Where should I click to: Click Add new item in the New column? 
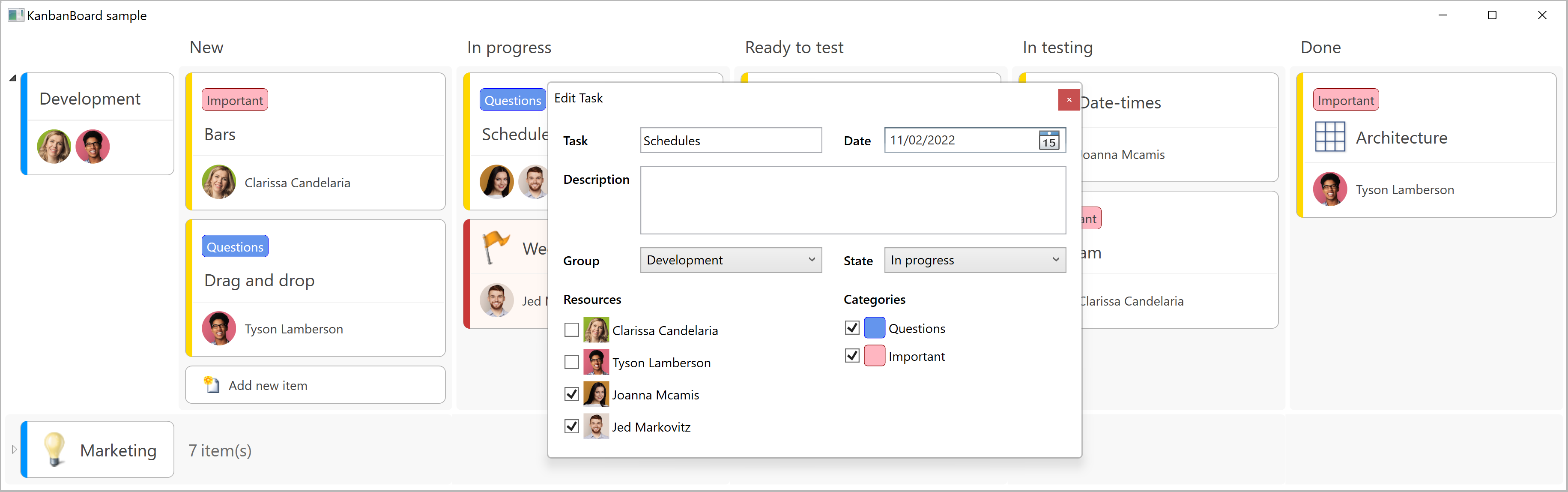click(x=268, y=384)
